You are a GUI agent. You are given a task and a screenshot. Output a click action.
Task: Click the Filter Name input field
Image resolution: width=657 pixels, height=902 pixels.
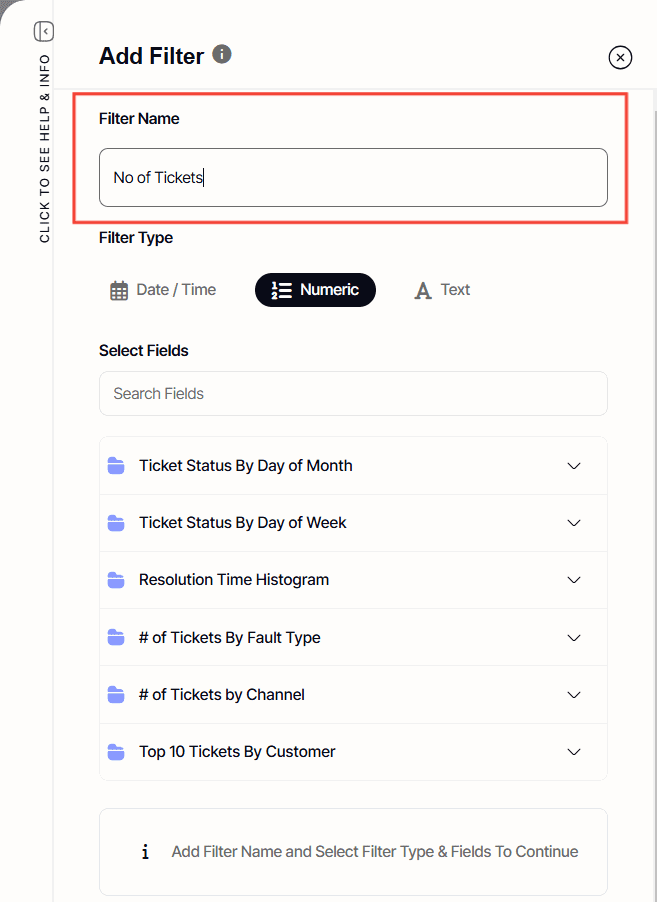(353, 178)
